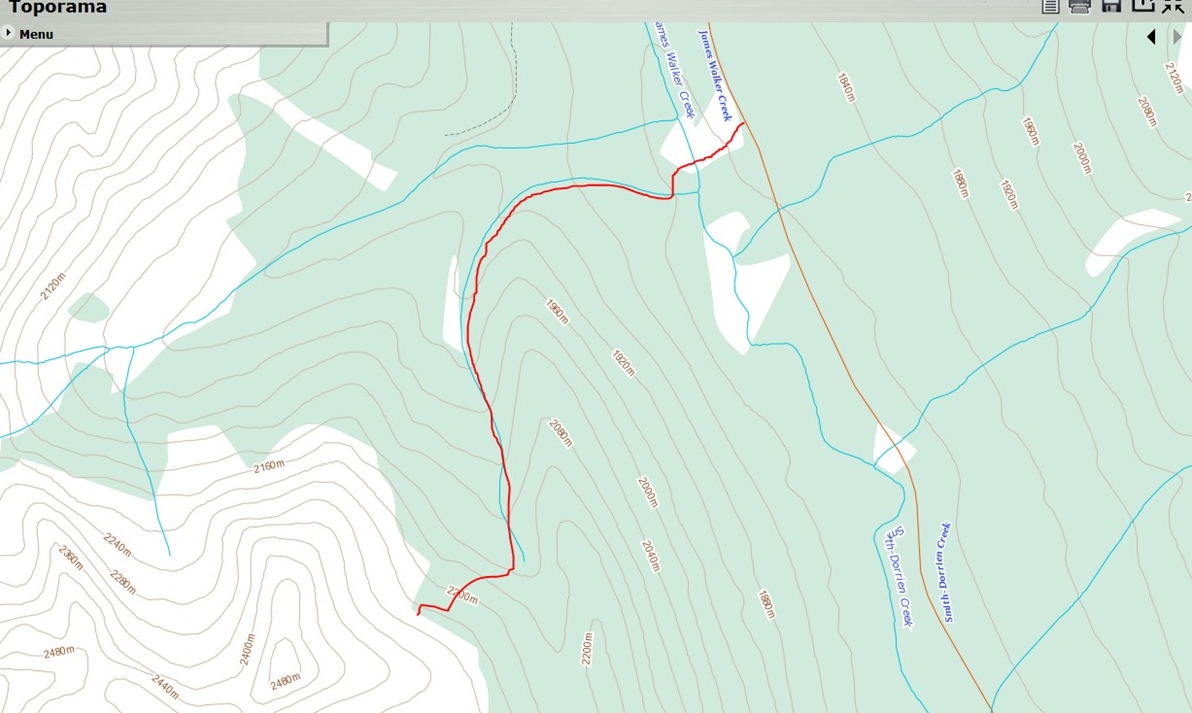Click the Toporama title
Viewport: 1192px width, 713px height.
58,8
